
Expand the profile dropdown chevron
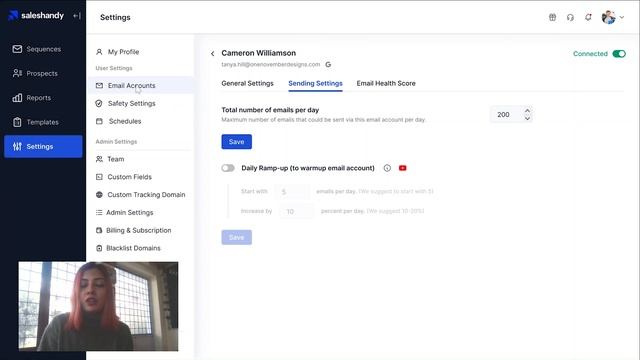click(x=622, y=18)
